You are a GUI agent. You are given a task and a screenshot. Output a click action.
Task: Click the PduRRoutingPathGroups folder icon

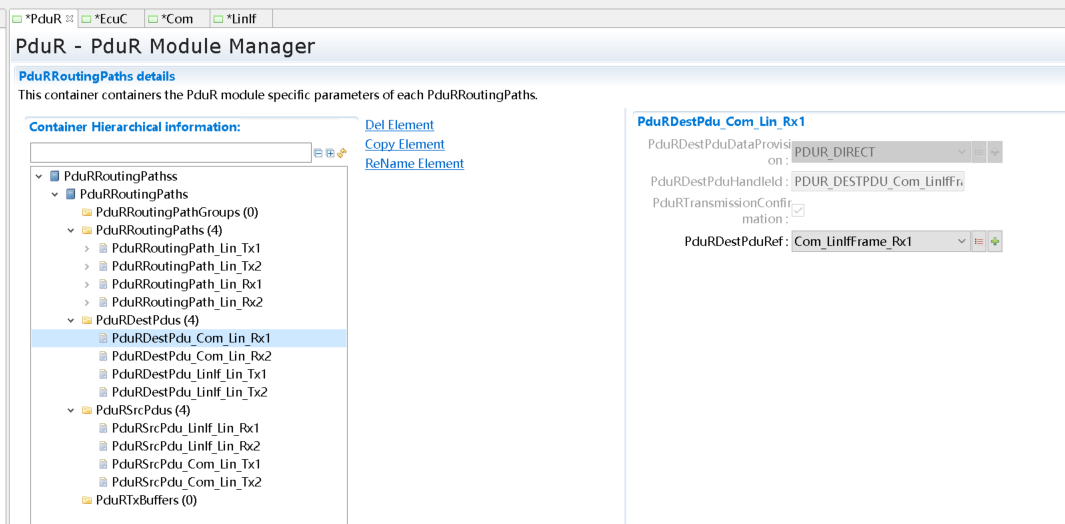click(87, 212)
